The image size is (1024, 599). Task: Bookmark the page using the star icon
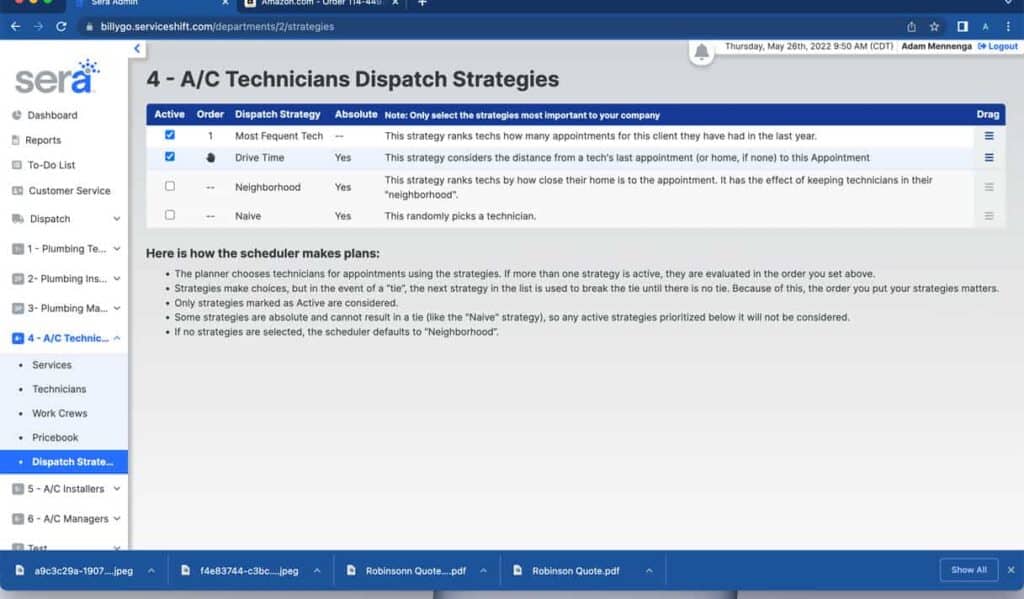point(932,28)
